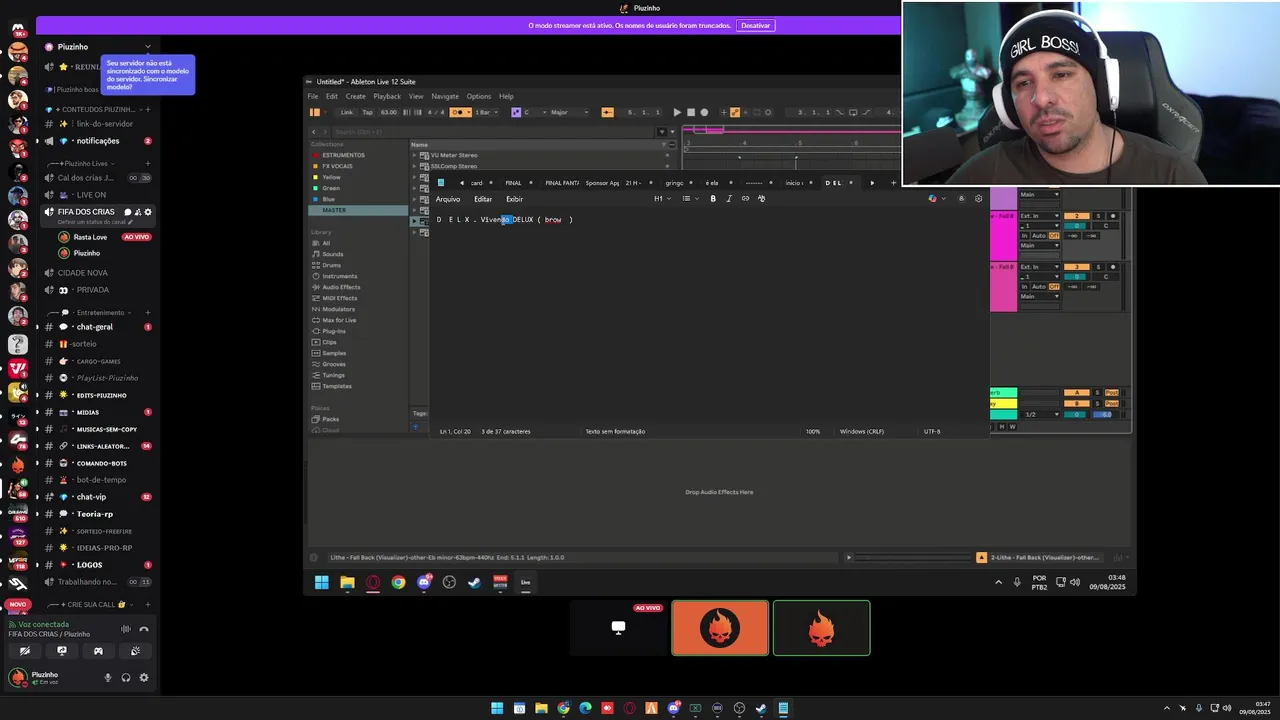Toggle Ableton metronome button
This screenshot has height=720, width=1280.
461,112
